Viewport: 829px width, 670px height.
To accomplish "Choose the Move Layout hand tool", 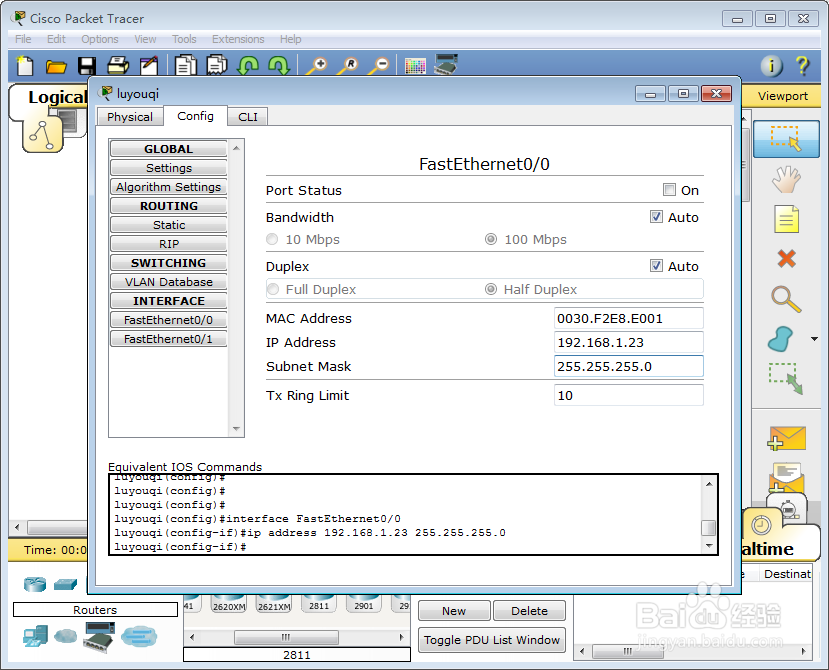I will pos(786,179).
